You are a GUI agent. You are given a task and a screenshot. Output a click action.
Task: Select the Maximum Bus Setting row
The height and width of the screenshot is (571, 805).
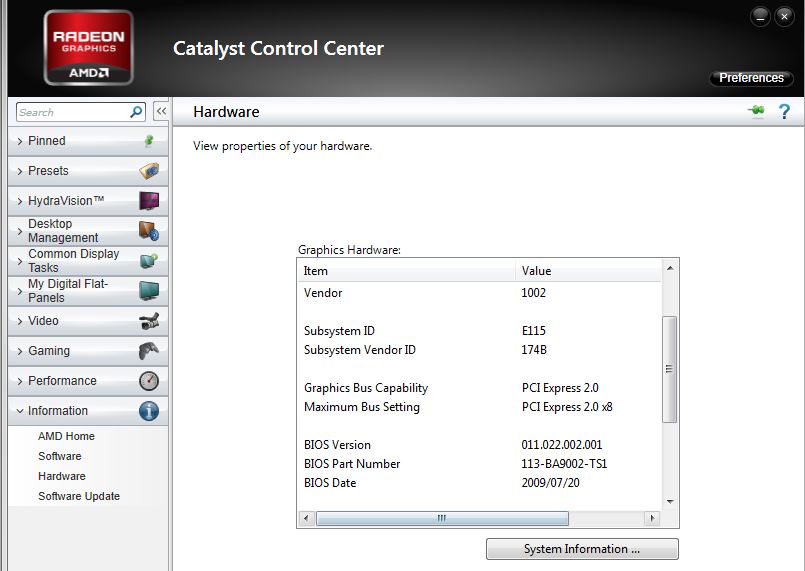(x=479, y=407)
